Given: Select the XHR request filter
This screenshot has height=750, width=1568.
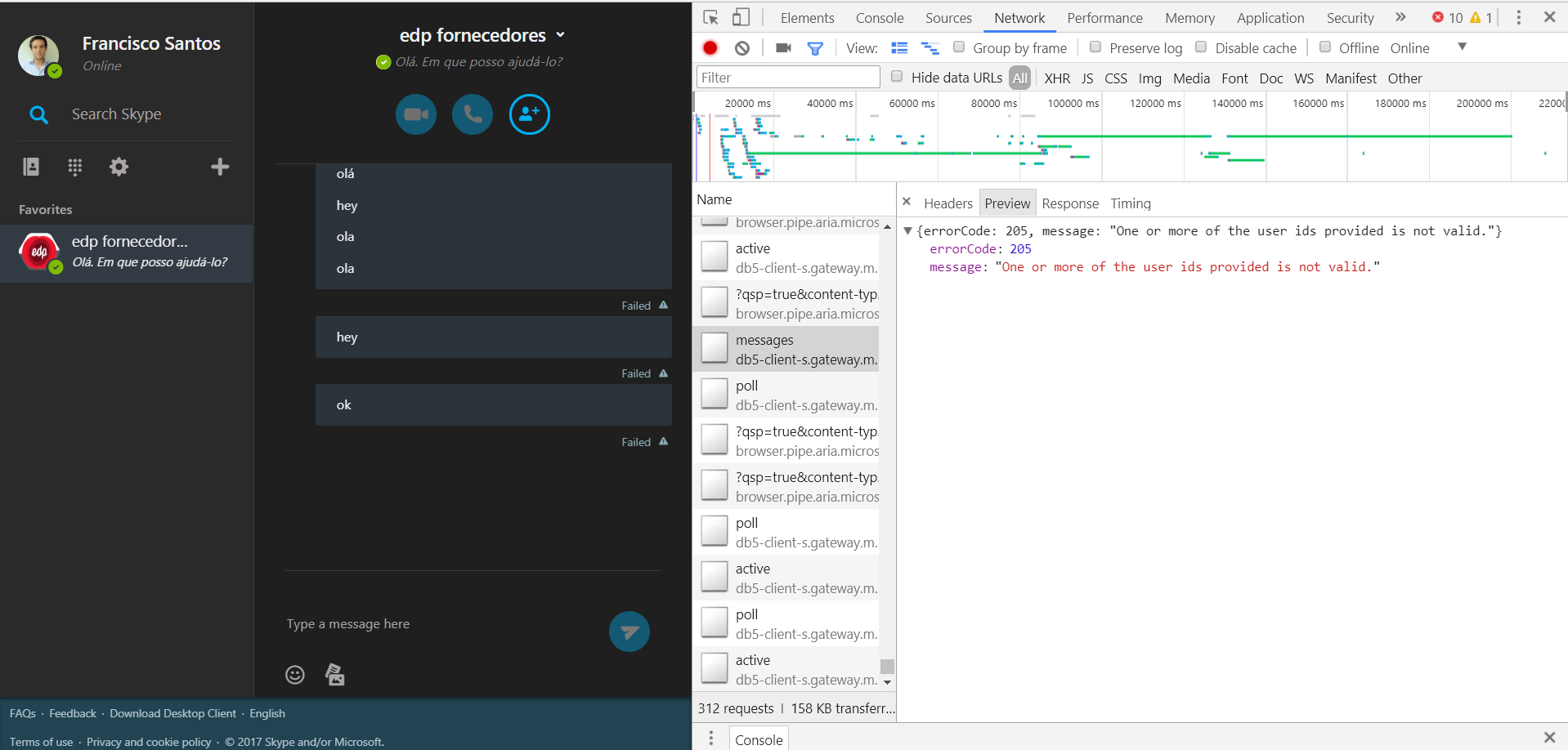Looking at the screenshot, I should (1057, 78).
